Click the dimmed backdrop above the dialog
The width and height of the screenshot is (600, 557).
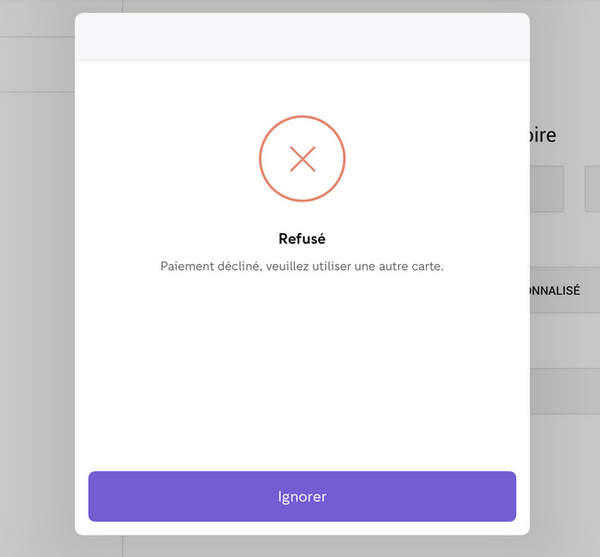[x=302, y=6]
